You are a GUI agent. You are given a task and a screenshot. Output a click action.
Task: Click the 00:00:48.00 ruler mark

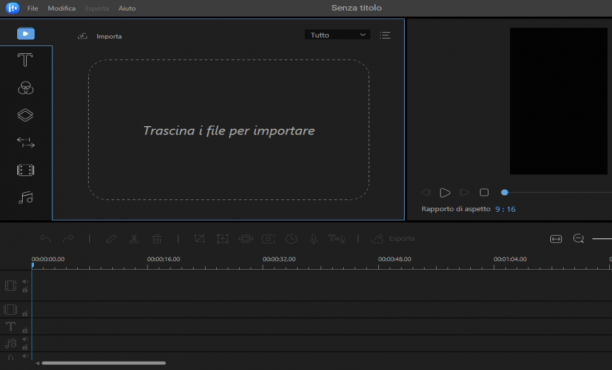pos(394,259)
